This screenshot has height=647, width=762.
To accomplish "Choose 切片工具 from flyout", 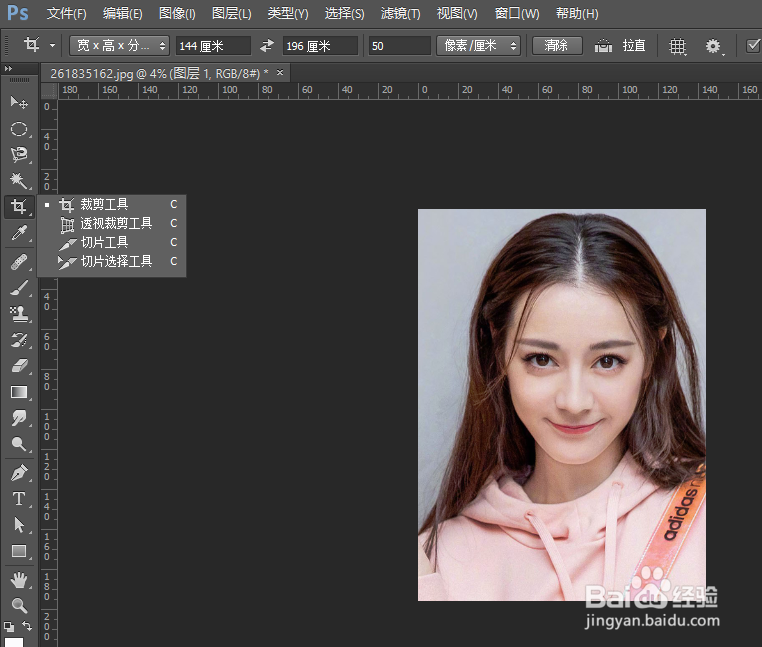I will 111,242.
